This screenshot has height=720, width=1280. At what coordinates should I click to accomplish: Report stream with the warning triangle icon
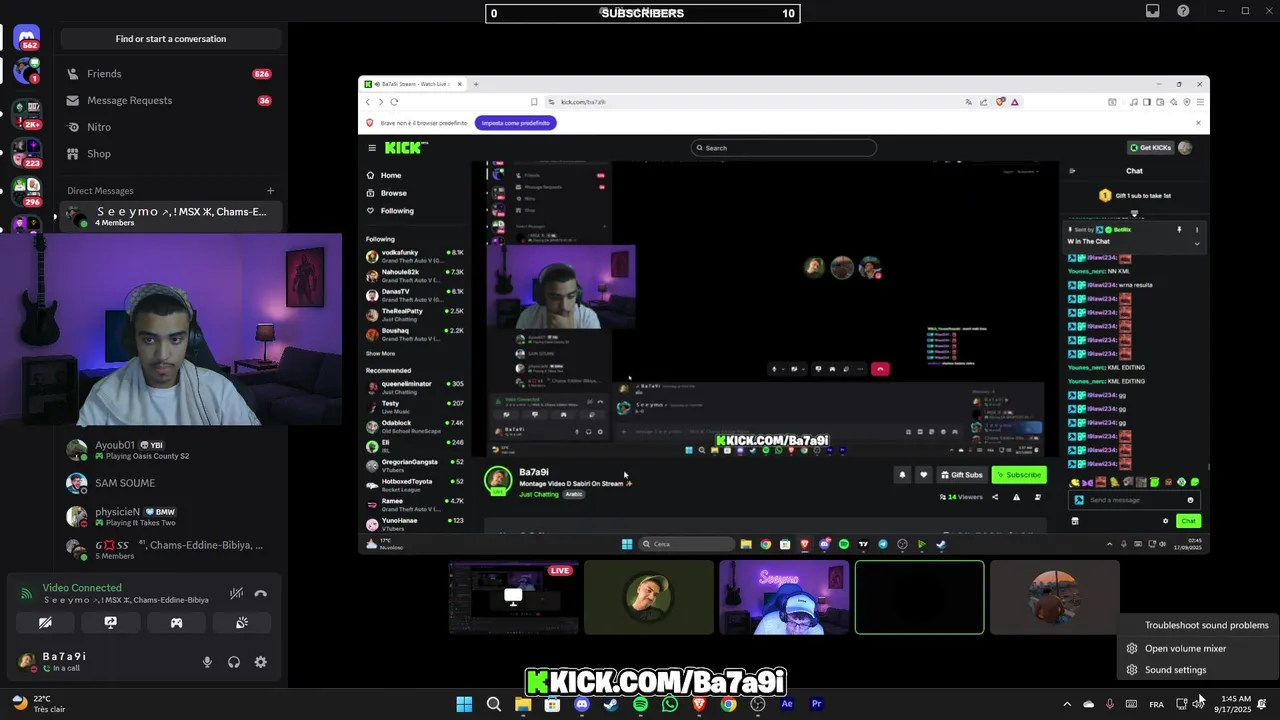tap(1017, 497)
